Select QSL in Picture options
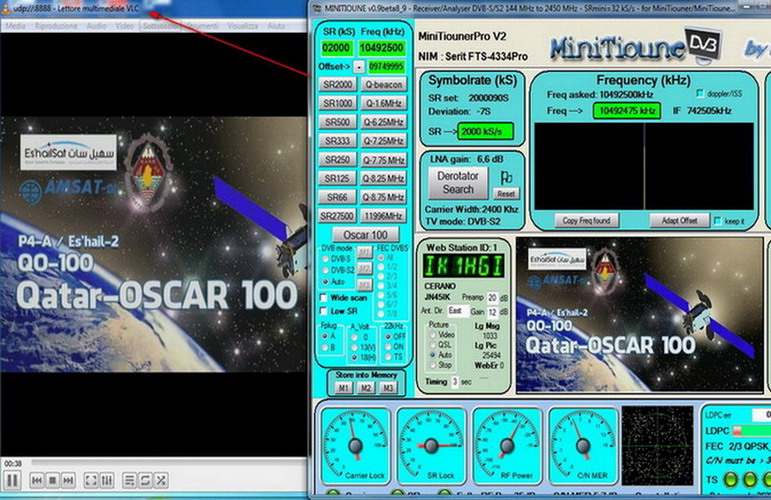The image size is (771, 500). click(x=433, y=345)
